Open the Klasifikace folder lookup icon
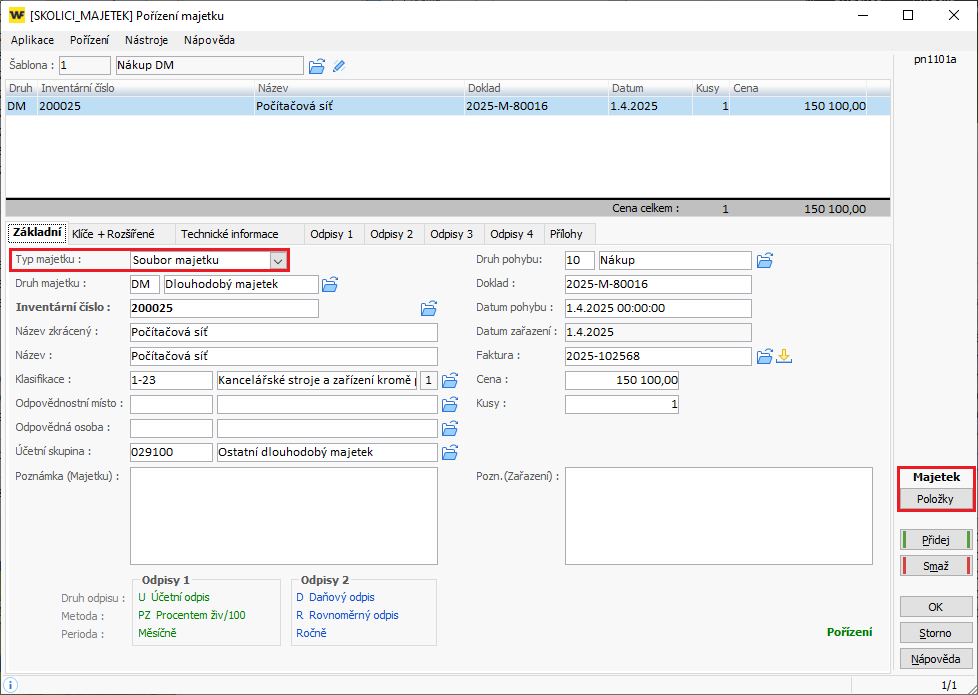 (450, 380)
